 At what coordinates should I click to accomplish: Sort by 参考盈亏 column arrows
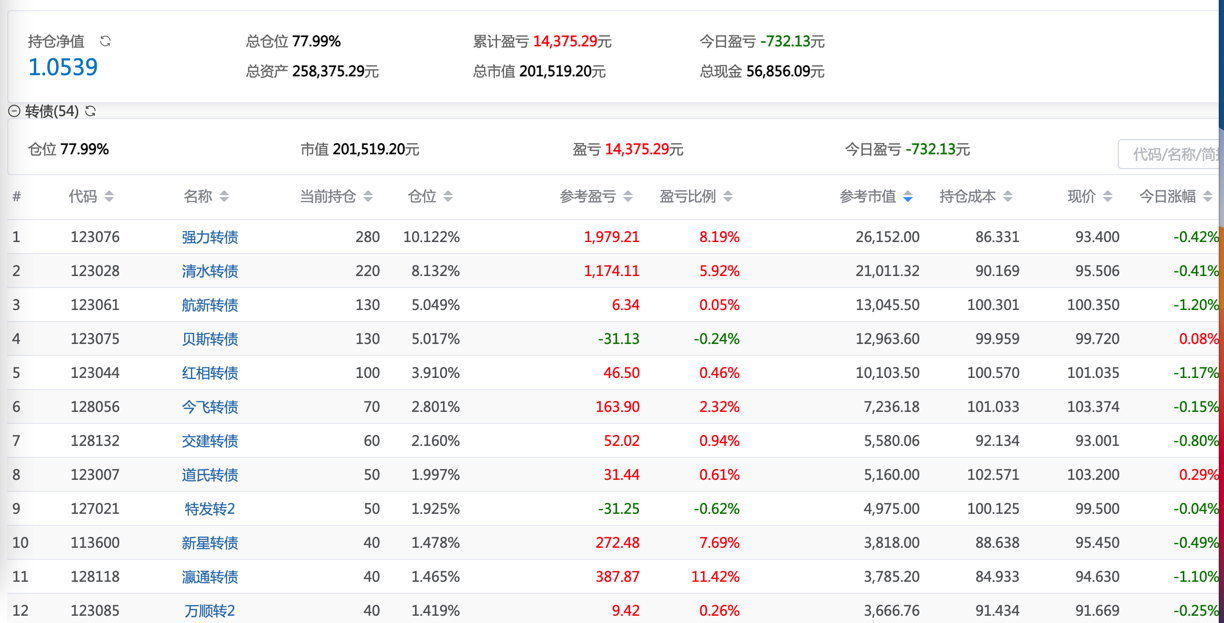pos(628,197)
